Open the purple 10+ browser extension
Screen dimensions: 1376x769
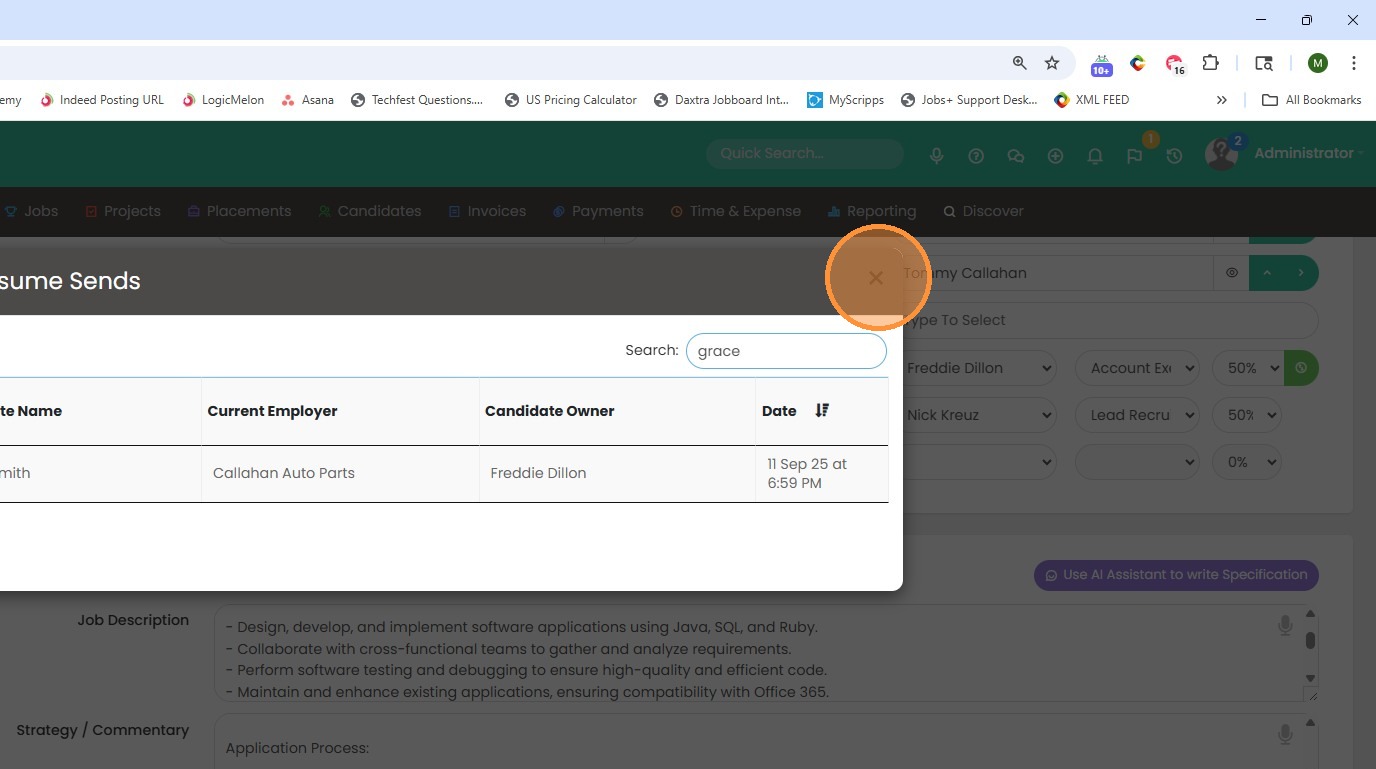[1101, 64]
